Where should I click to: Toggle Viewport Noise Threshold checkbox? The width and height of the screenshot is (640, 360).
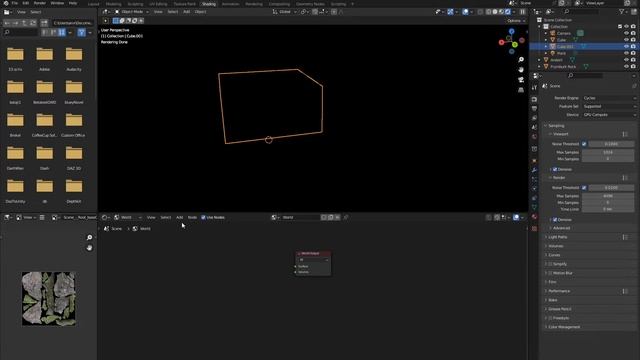(584, 144)
